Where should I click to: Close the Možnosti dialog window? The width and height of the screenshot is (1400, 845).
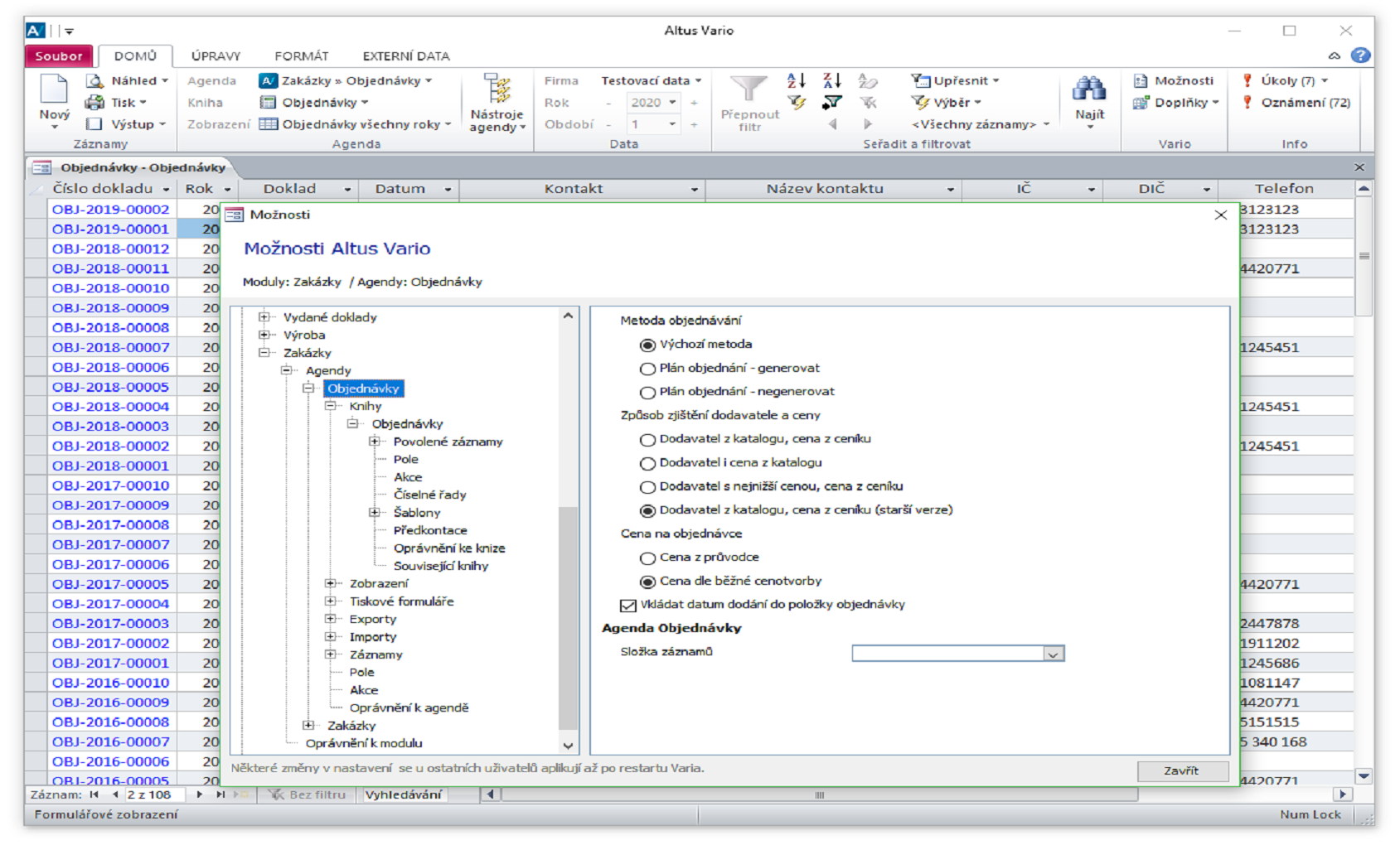click(x=1220, y=215)
